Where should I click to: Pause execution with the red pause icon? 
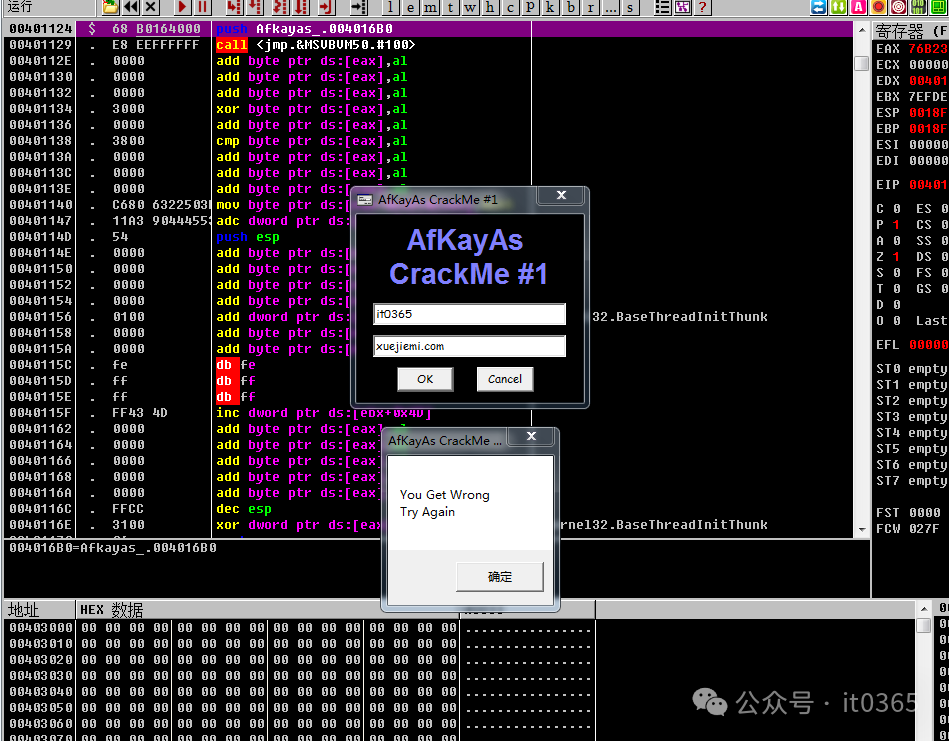click(203, 7)
